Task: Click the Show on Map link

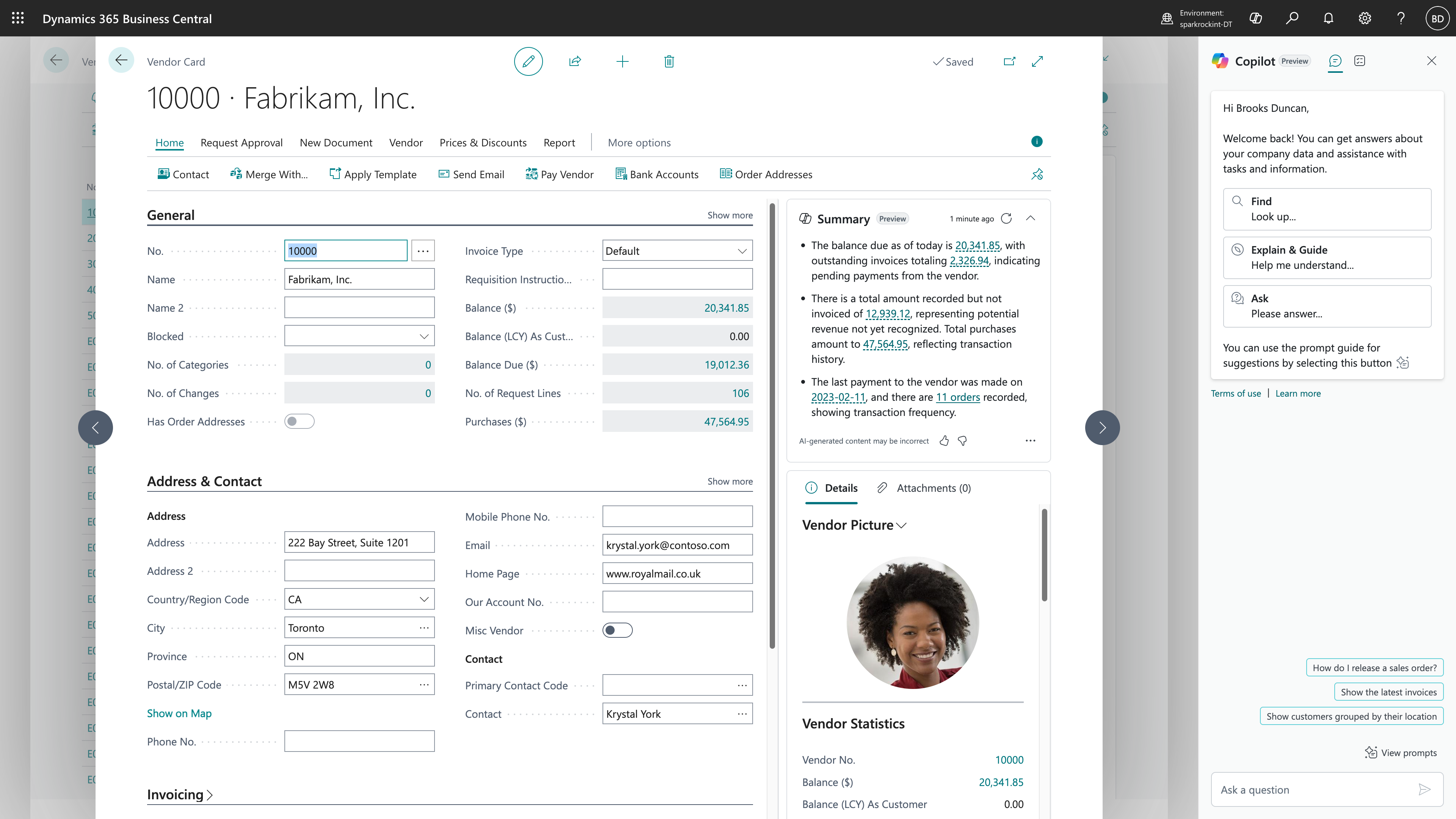Action: 179,713
